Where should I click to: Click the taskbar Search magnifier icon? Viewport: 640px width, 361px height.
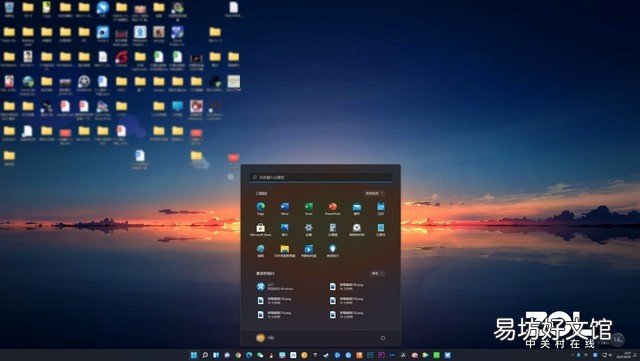pyautogui.click(x=205, y=355)
